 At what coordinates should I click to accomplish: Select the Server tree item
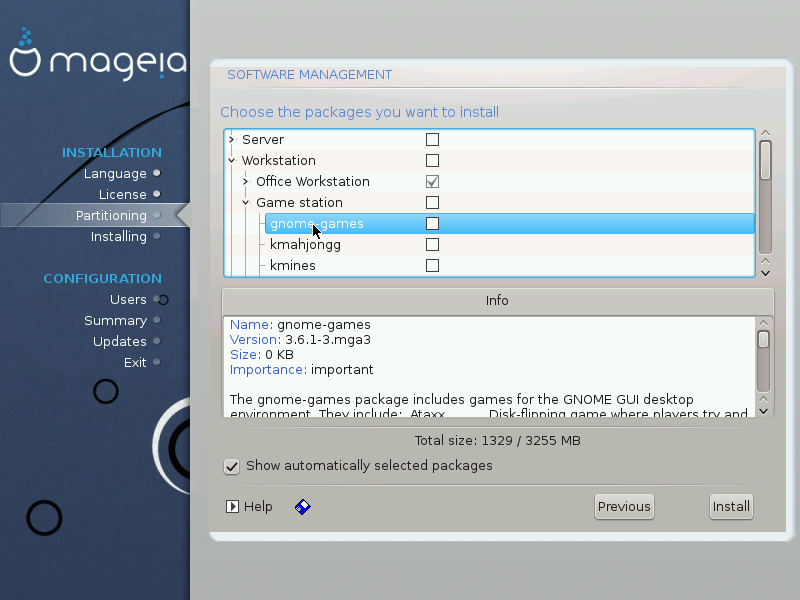[263, 139]
